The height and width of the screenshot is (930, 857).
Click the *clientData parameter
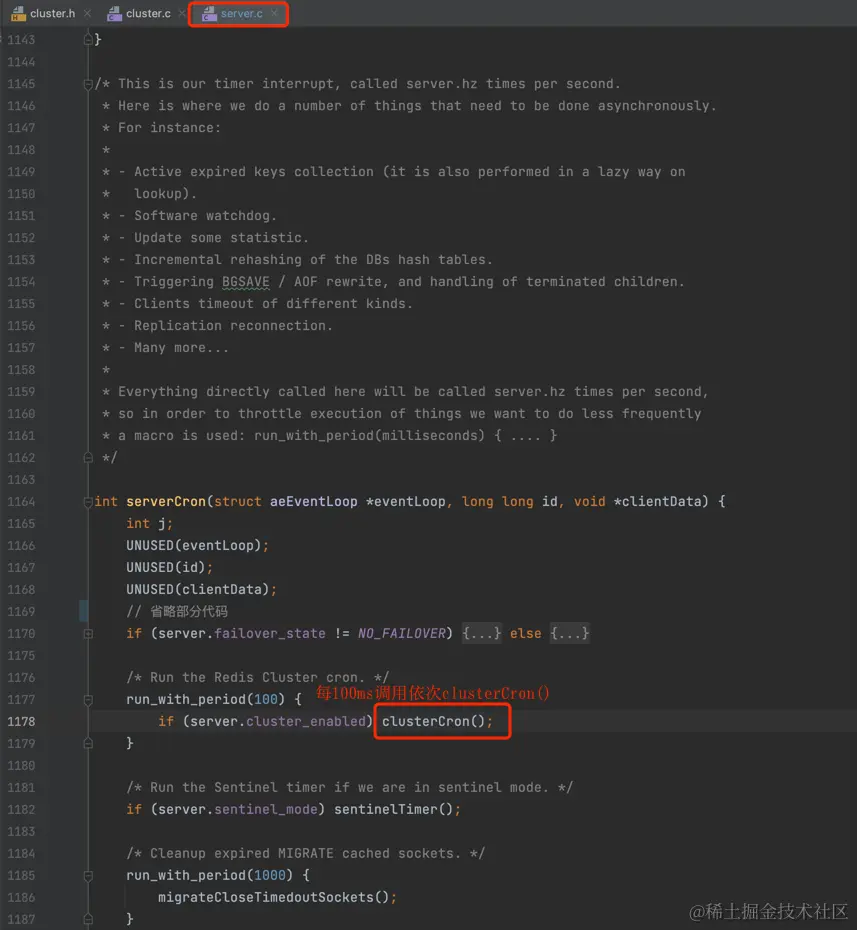(x=661, y=501)
